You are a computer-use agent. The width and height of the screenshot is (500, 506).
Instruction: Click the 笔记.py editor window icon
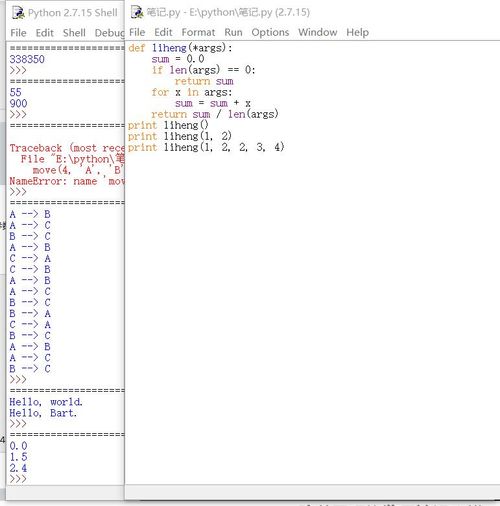(137, 12)
